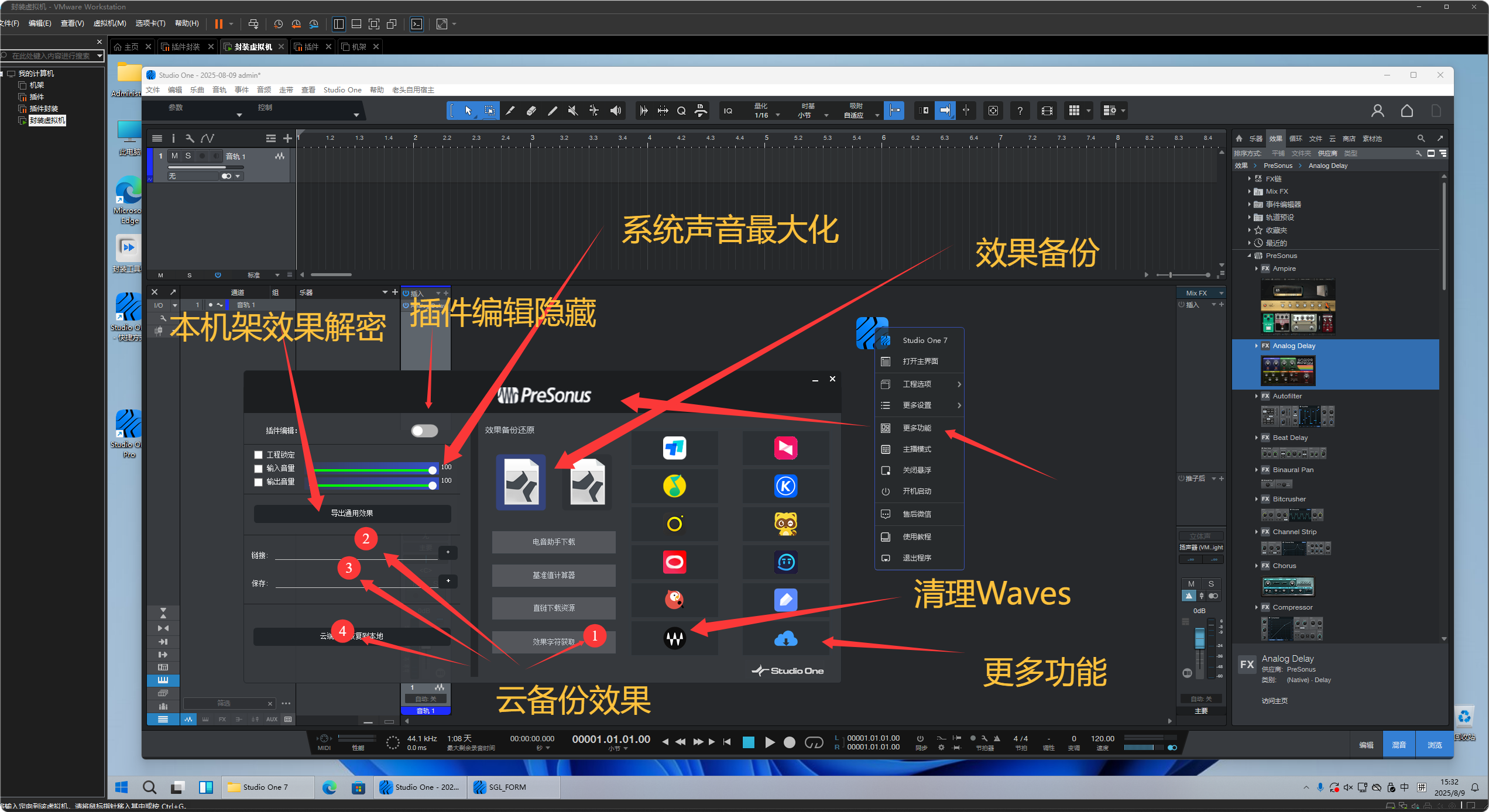Click the 导出通用效果 button
This screenshot has height=812, width=1489.
tap(352, 514)
